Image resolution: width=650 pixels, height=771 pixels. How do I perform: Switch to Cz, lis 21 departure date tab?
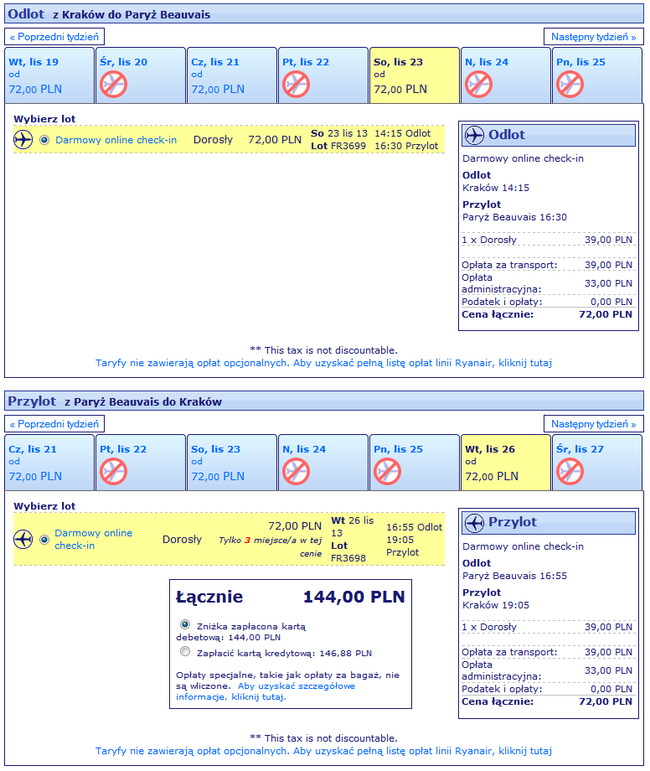point(231,75)
